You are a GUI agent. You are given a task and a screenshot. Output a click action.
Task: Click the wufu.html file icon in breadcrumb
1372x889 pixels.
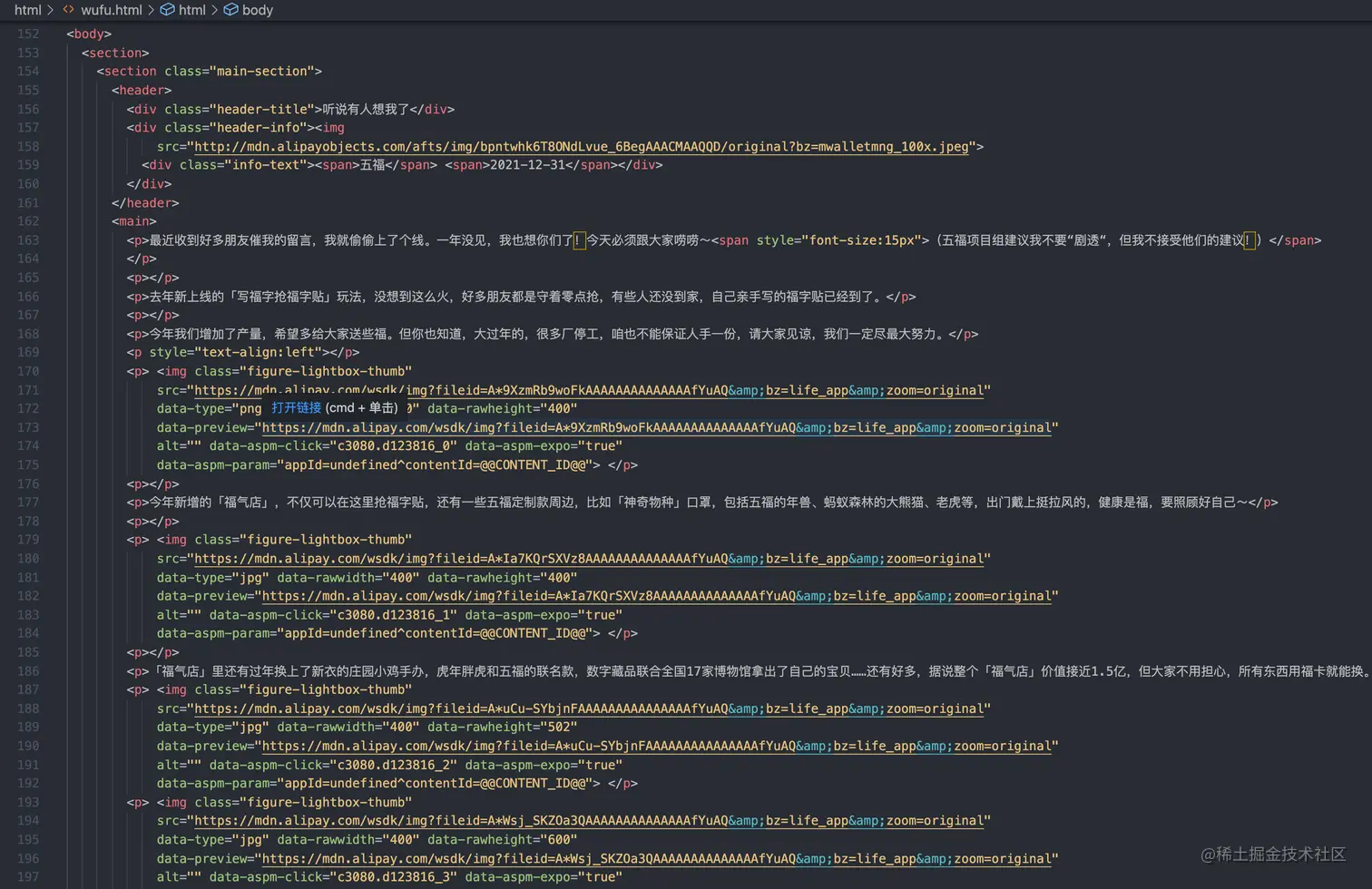[x=68, y=10]
